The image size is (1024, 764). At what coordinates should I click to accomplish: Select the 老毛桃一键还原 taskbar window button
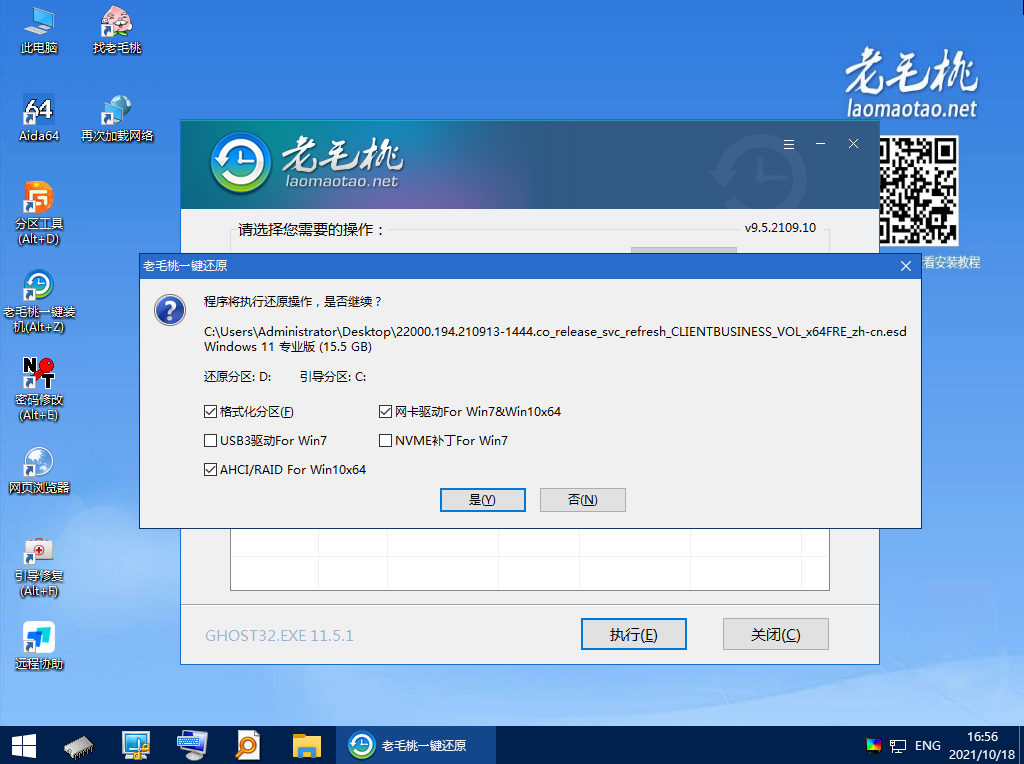point(415,746)
